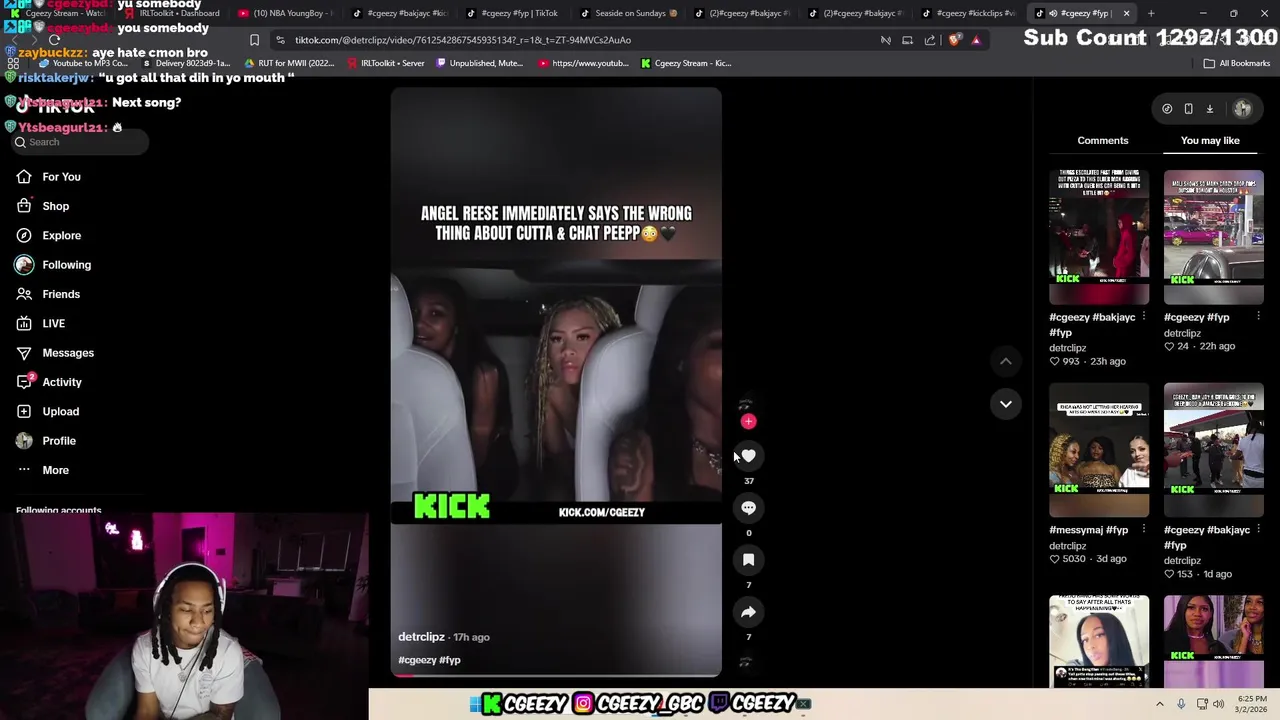The image size is (1280, 720).
Task: Click the TikTok search field
Action: click(x=80, y=142)
